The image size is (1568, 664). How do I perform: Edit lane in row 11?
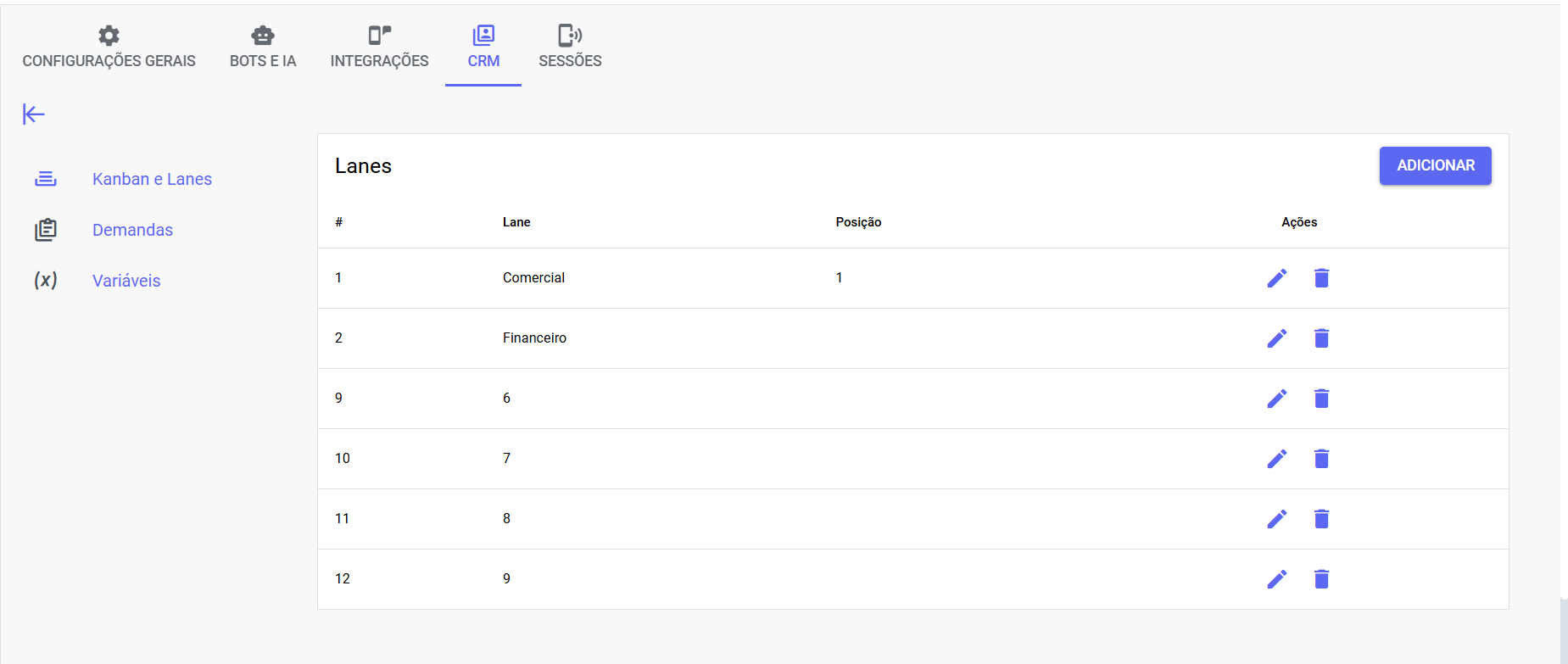(x=1276, y=519)
